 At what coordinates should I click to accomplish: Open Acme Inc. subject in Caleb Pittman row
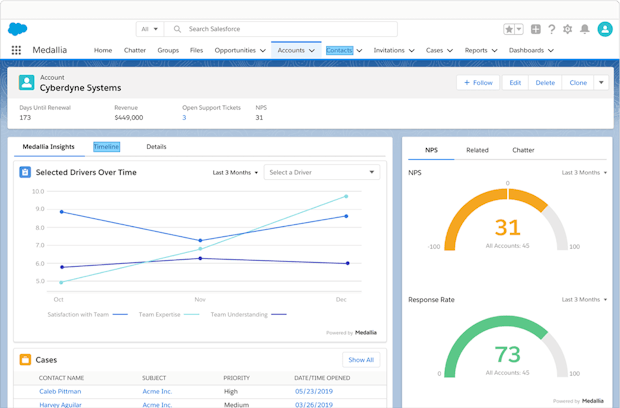coord(157,391)
